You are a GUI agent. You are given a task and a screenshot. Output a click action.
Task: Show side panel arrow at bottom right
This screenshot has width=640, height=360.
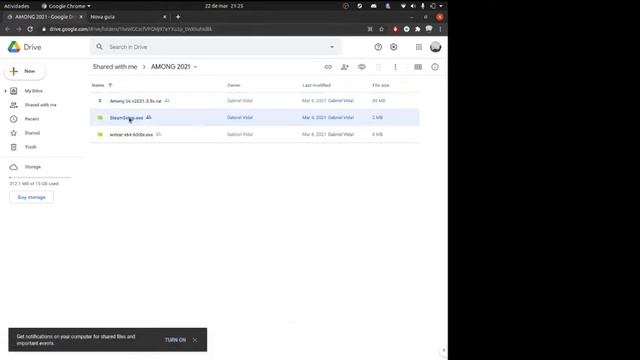pos(444,350)
